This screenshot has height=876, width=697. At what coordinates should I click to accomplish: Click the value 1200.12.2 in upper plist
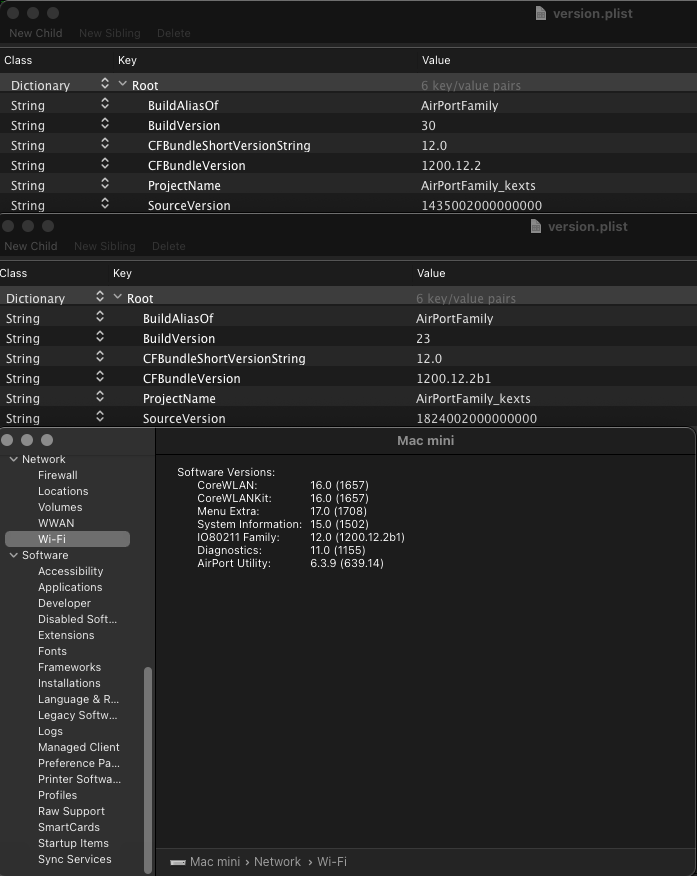click(451, 165)
